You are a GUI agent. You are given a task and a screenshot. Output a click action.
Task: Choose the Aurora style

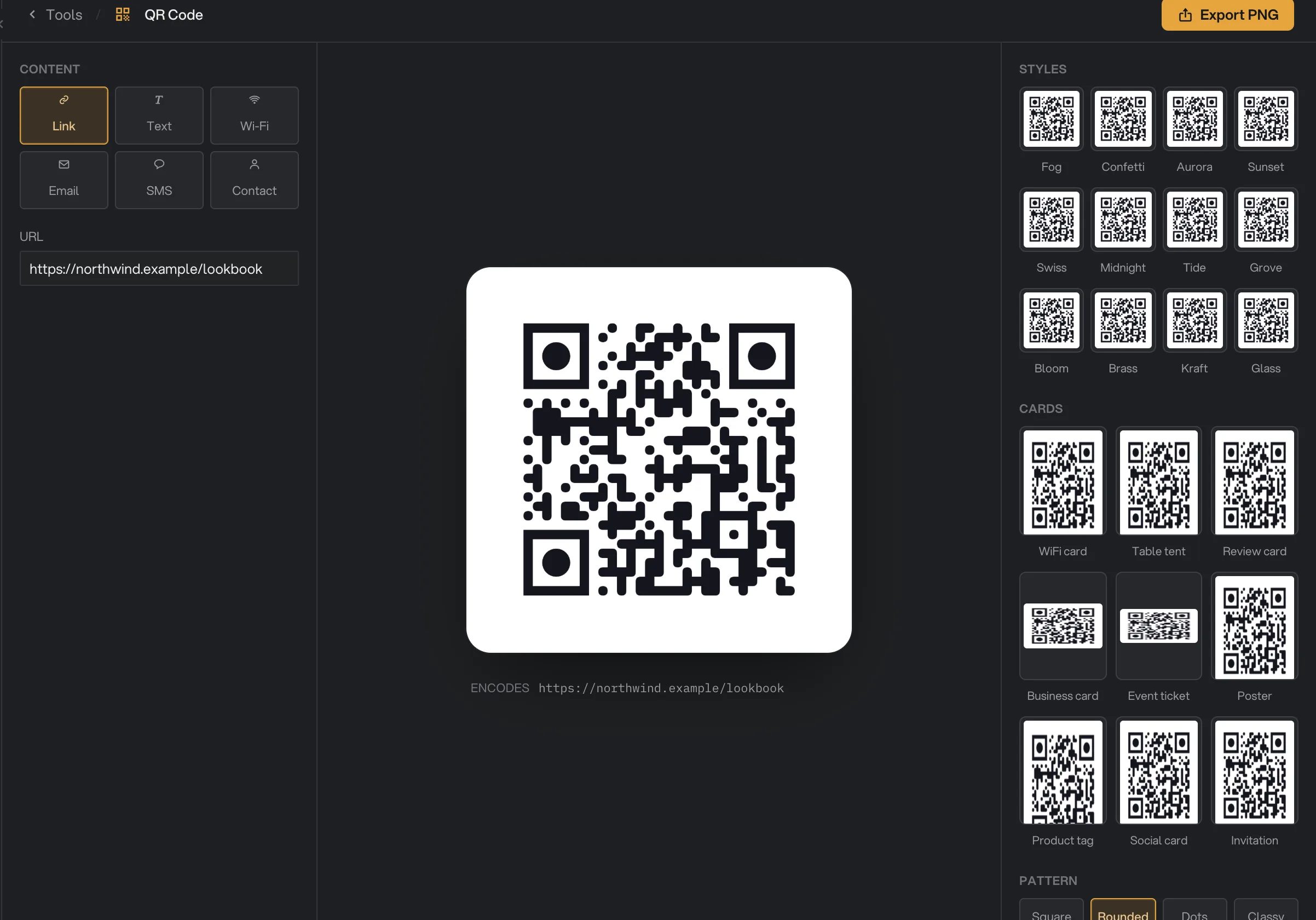click(1194, 119)
